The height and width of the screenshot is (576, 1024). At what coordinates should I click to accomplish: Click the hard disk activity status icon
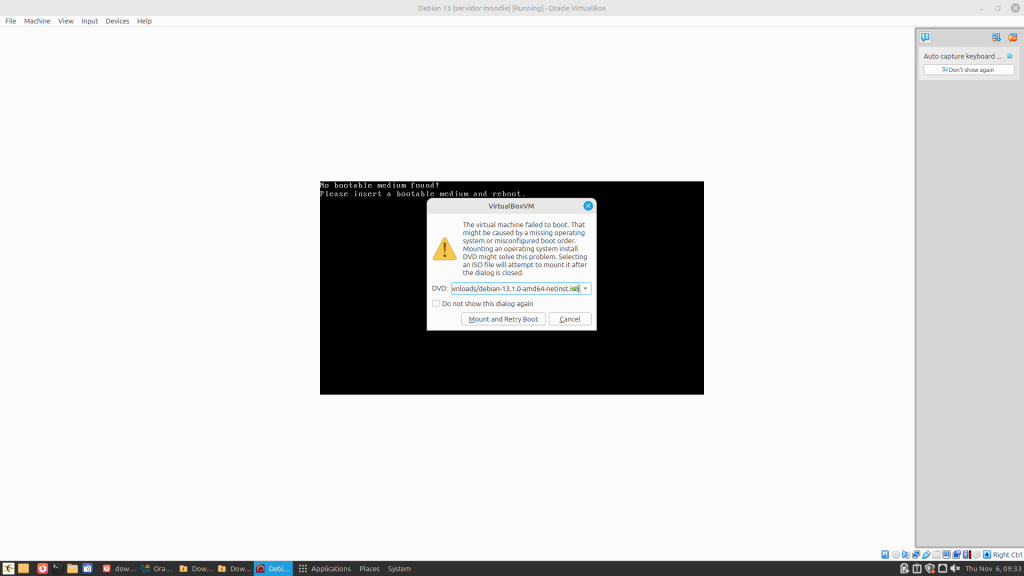(x=885, y=554)
